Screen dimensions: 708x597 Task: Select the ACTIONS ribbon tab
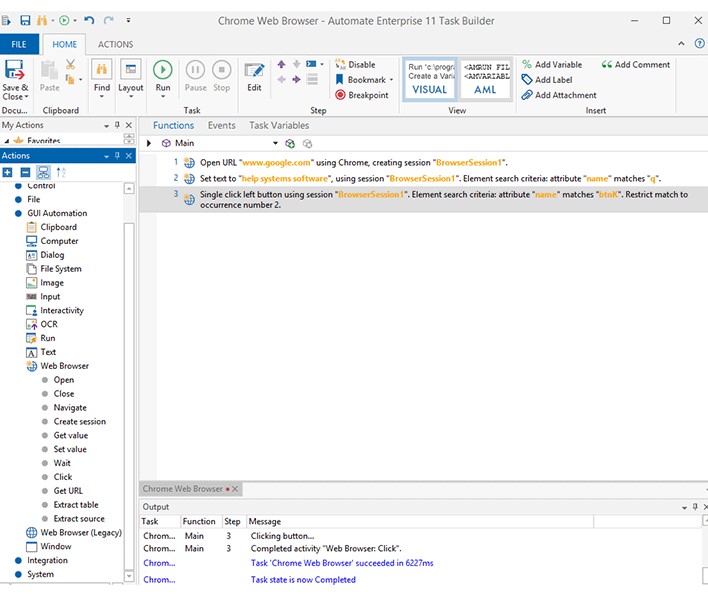(115, 44)
